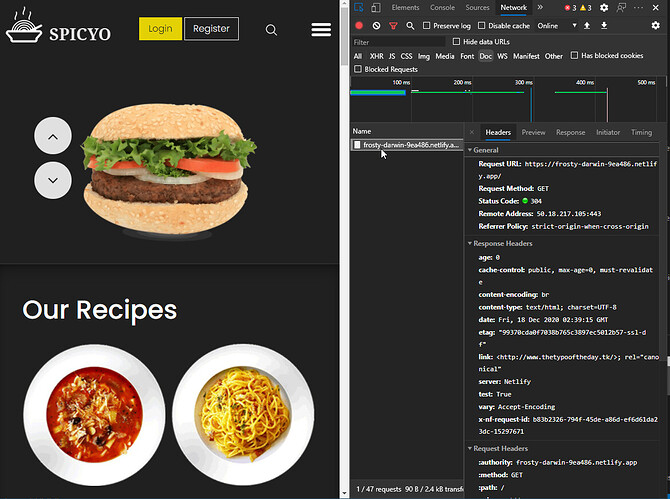Open the Online throttling dropdown
The height and width of the screenshot is (499, 670).
coord(557,26)
